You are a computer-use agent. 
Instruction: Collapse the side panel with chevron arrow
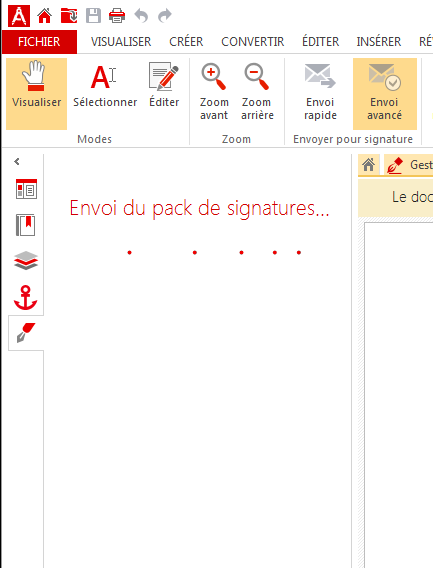click(x=17, y=162)
